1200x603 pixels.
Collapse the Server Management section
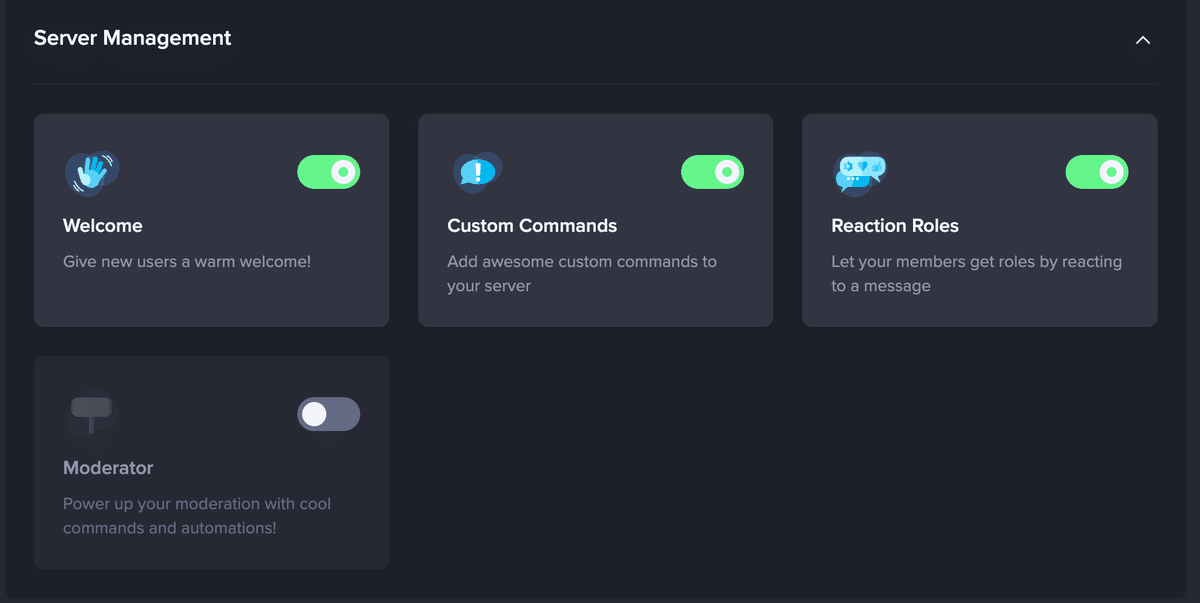[x=1143, y=40]
